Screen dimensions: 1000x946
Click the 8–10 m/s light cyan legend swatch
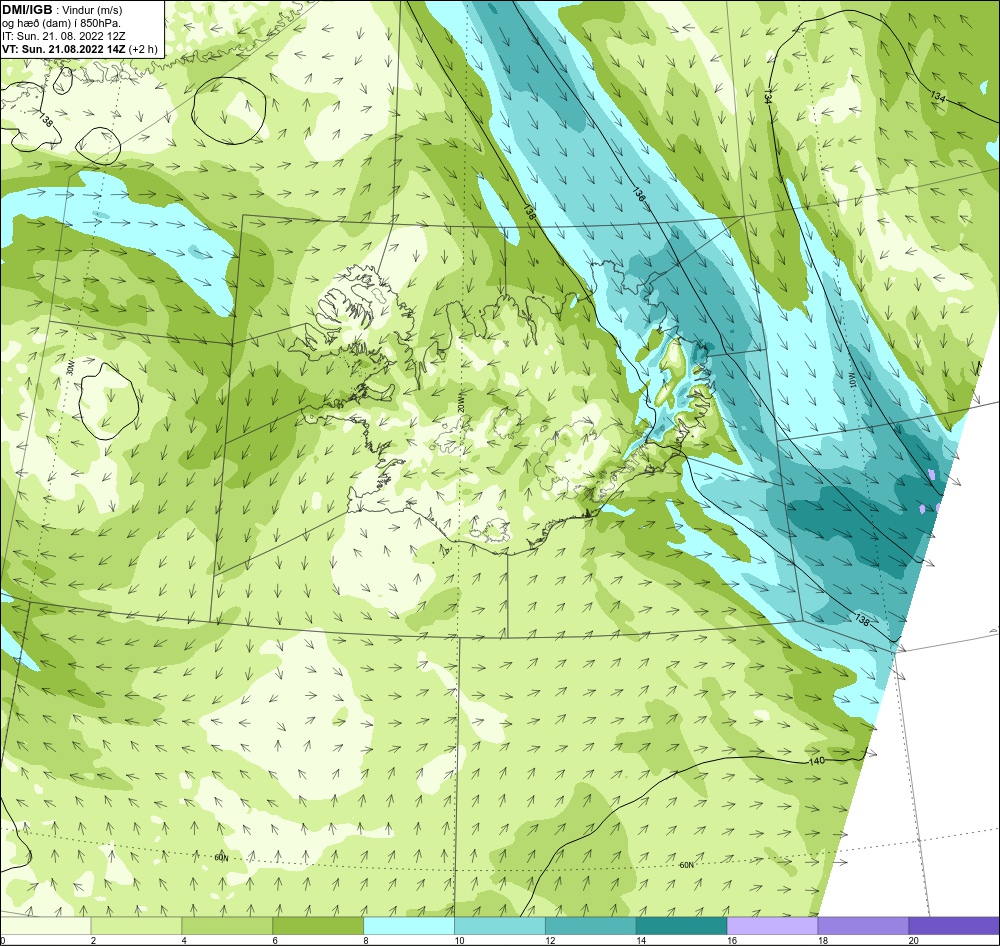coord(409,926)
